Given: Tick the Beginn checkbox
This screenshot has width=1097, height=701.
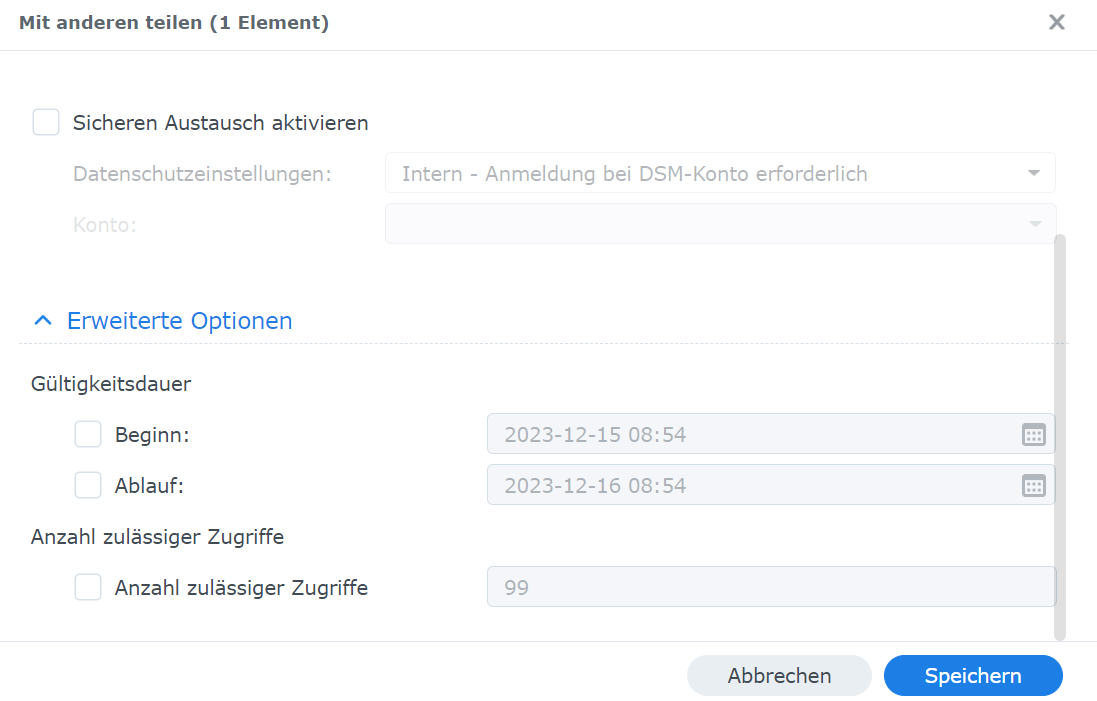Looking at the screenshot, I should [88, 435].
